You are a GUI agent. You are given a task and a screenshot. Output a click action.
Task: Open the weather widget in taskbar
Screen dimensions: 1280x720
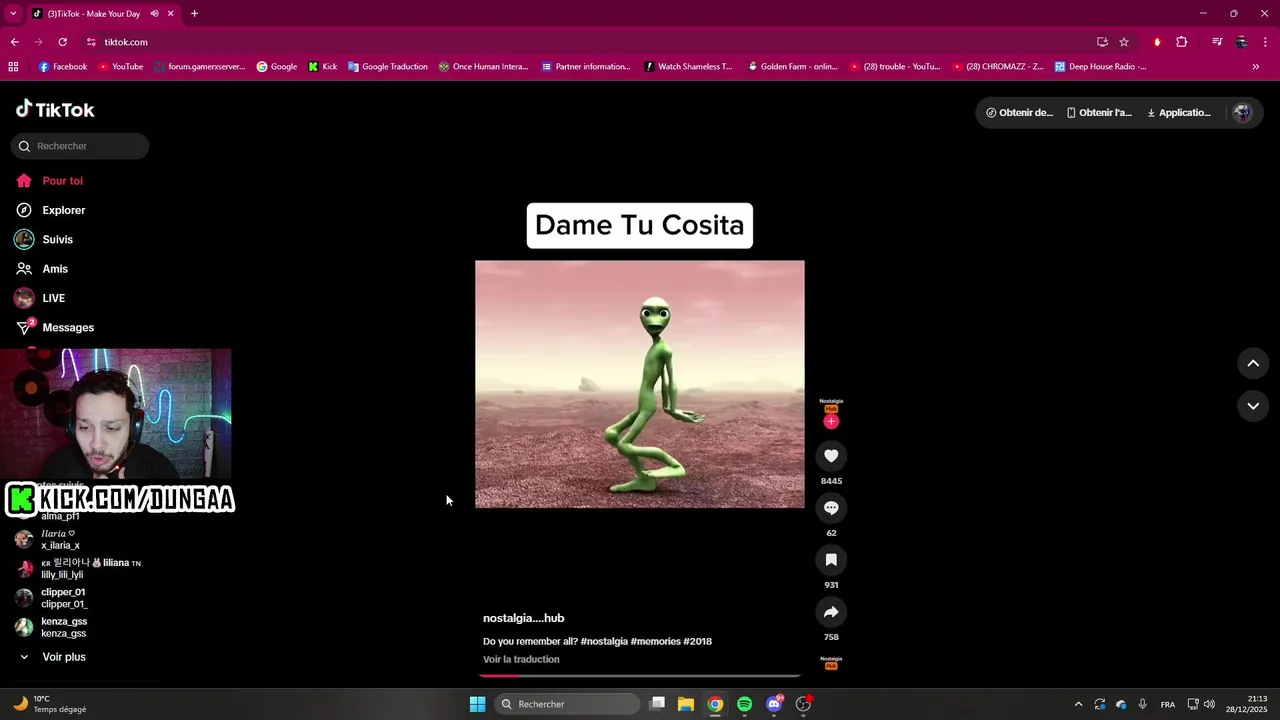pos(50,704)
